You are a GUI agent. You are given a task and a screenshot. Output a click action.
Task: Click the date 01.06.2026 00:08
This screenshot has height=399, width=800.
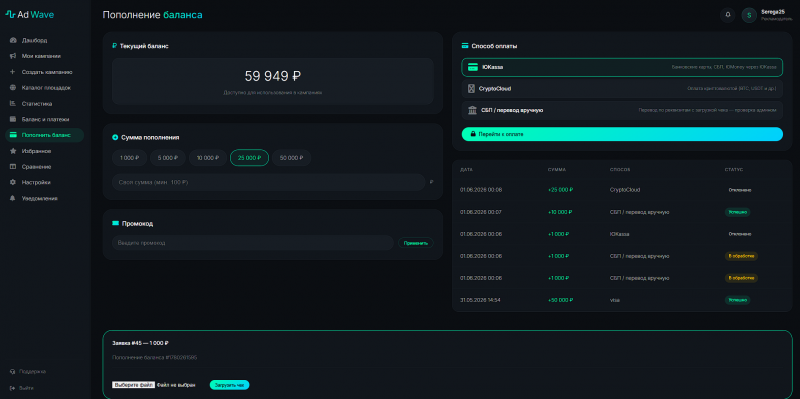[x=481, y=190]
